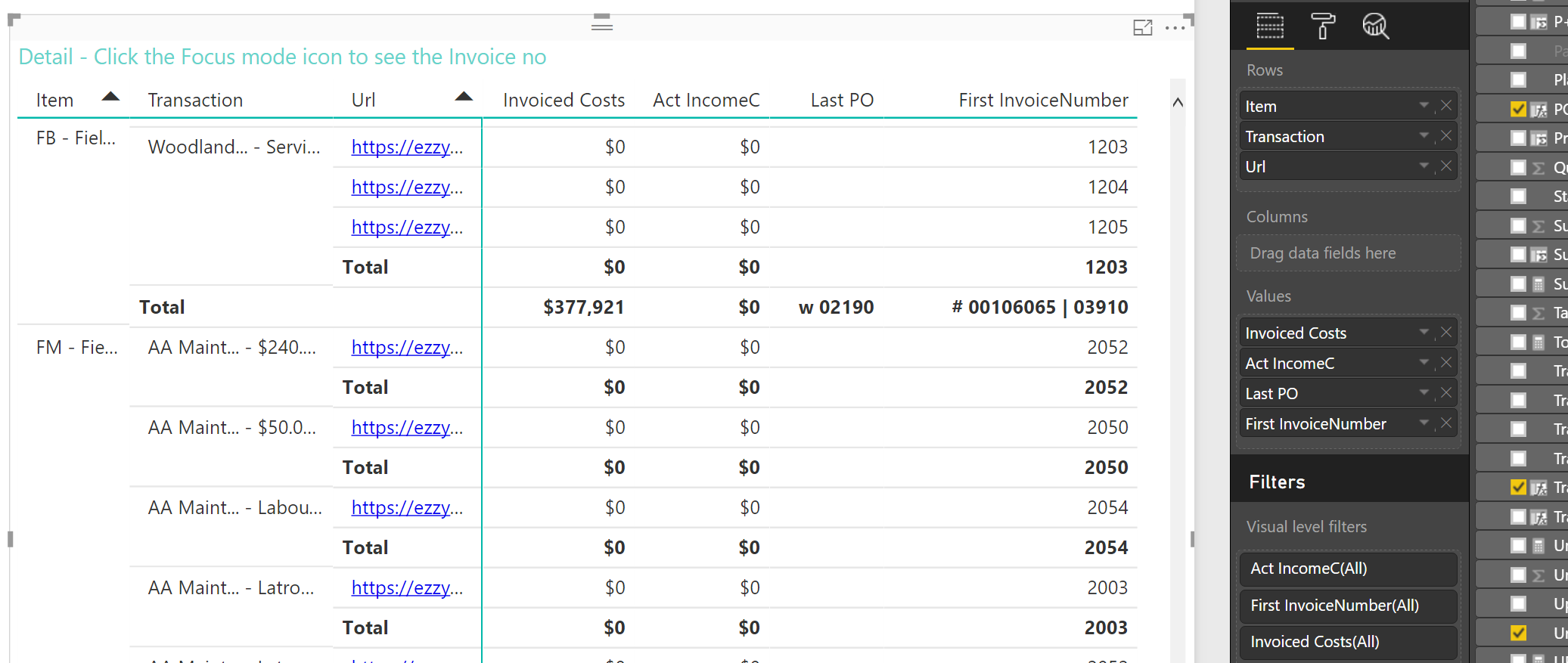
Task: Remove Act IncomeC from Values
Action: click(1445, 362)
